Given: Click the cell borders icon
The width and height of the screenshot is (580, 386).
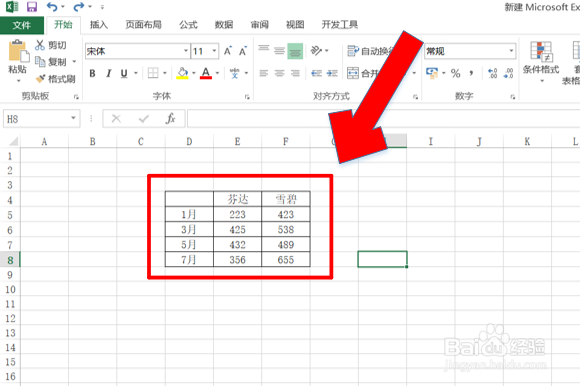Looking at the screenshot, I should coord(153,73).
